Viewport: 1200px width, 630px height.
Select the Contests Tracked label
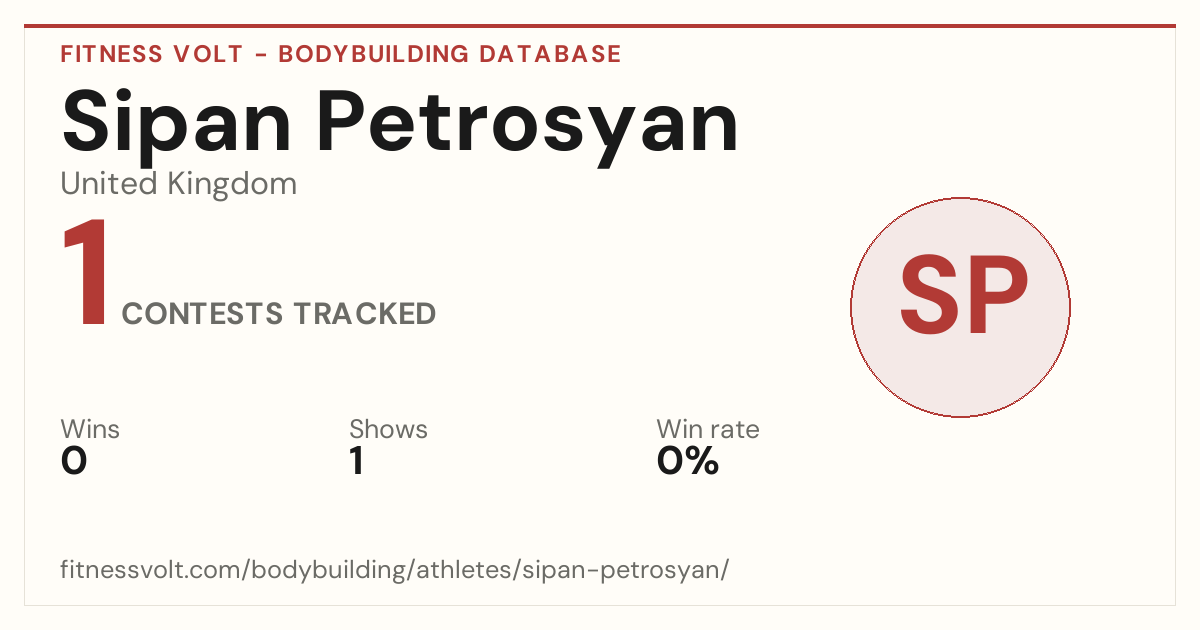(x=279, y=314)
